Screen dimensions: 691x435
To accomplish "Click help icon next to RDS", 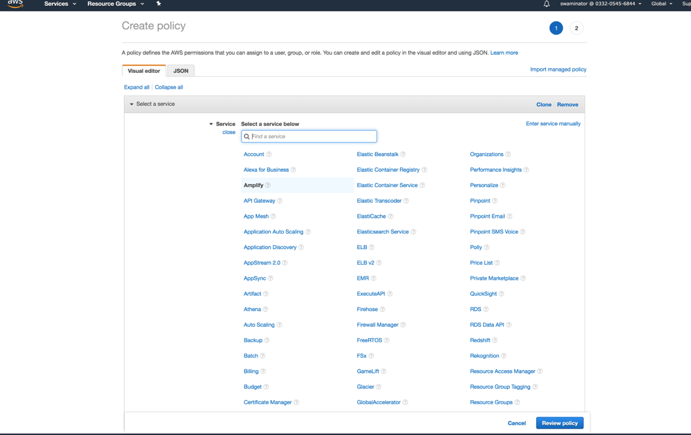I will coord(486,309).
